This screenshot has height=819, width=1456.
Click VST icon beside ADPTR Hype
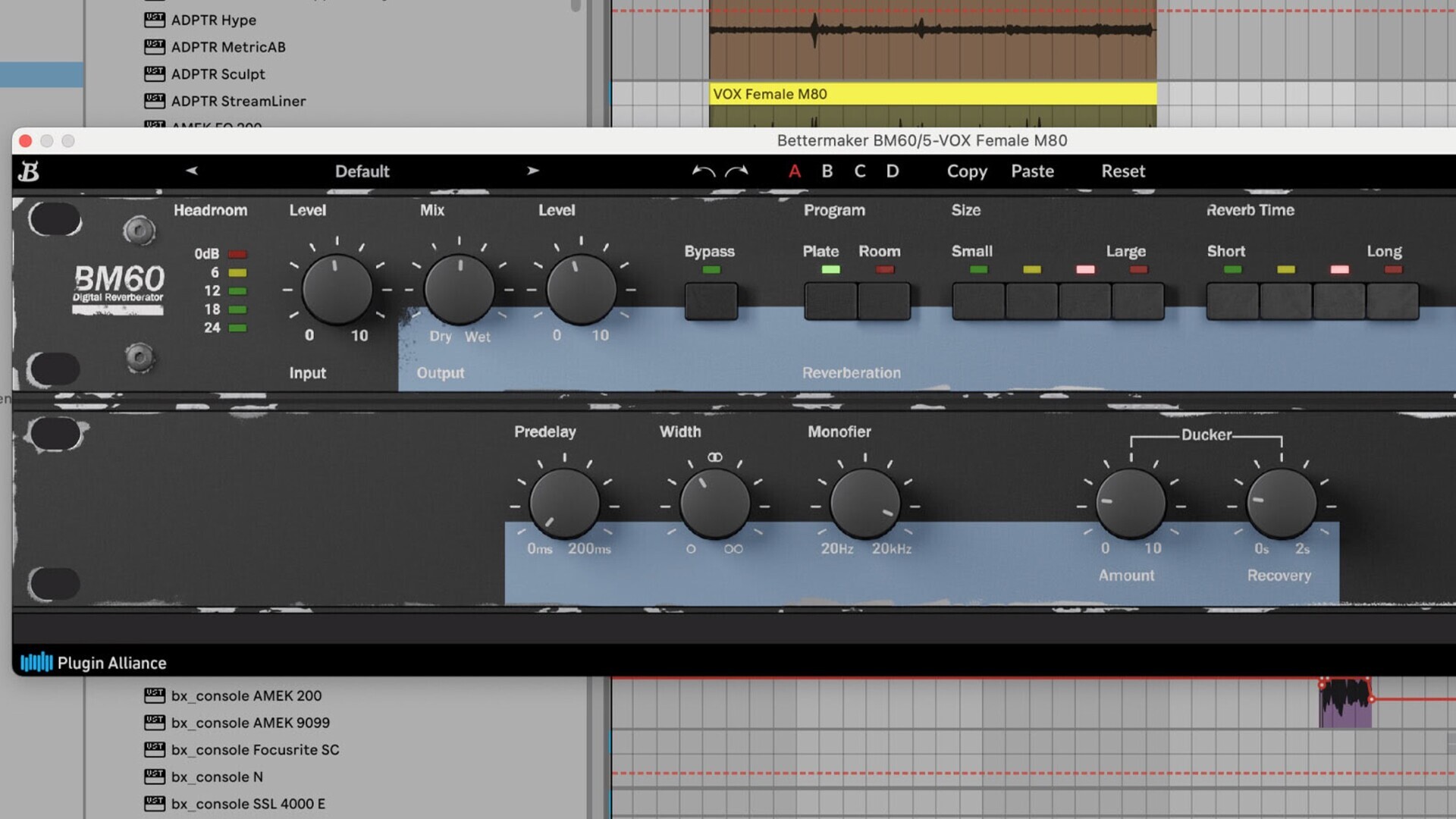pos(155,20)
